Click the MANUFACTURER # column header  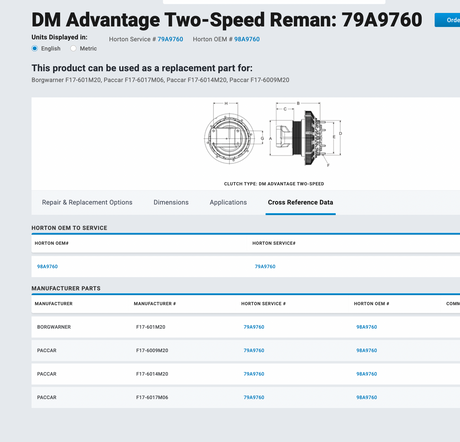click(x=155, y=304)
